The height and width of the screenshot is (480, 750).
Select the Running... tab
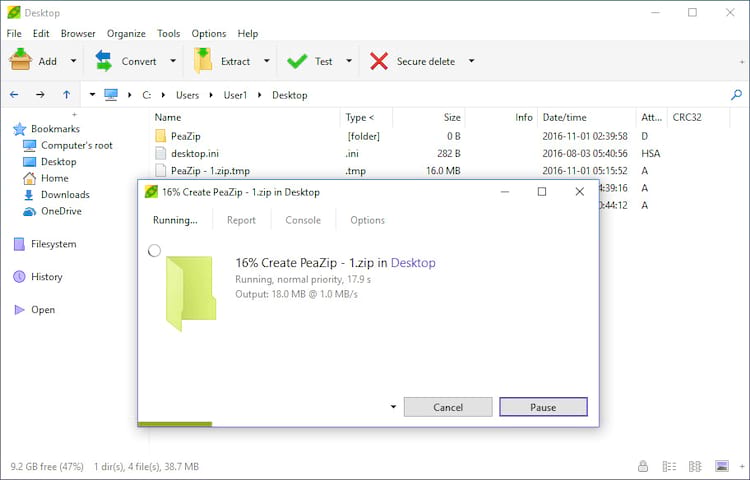(175, 220)
